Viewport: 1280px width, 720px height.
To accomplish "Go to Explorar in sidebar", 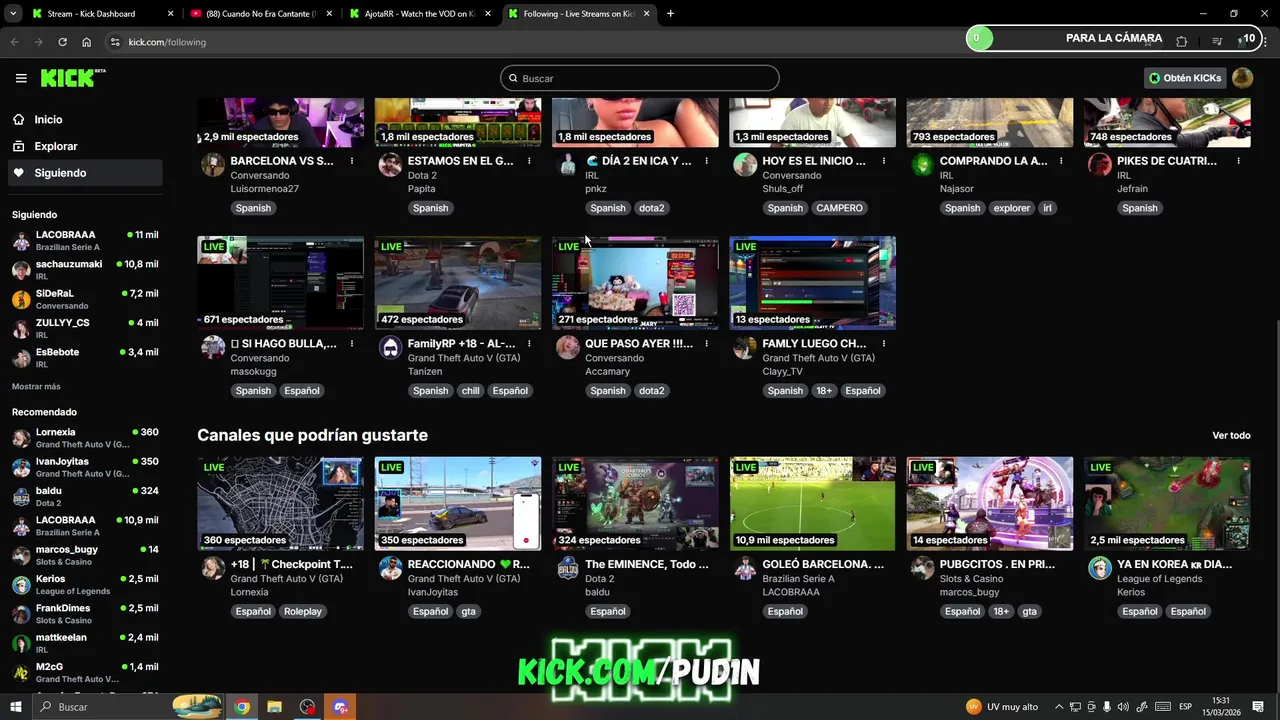I will tap(84, 146).
